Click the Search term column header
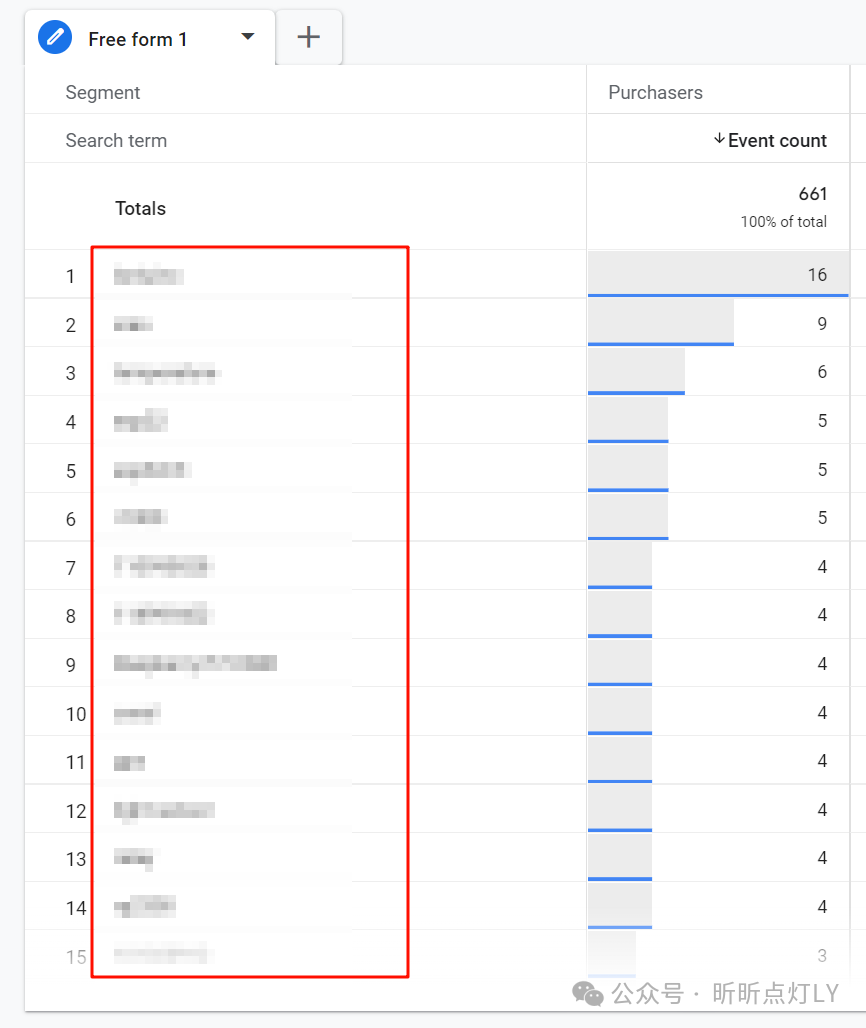Viewport: 866px width, 1028px height. pos(116,140)
